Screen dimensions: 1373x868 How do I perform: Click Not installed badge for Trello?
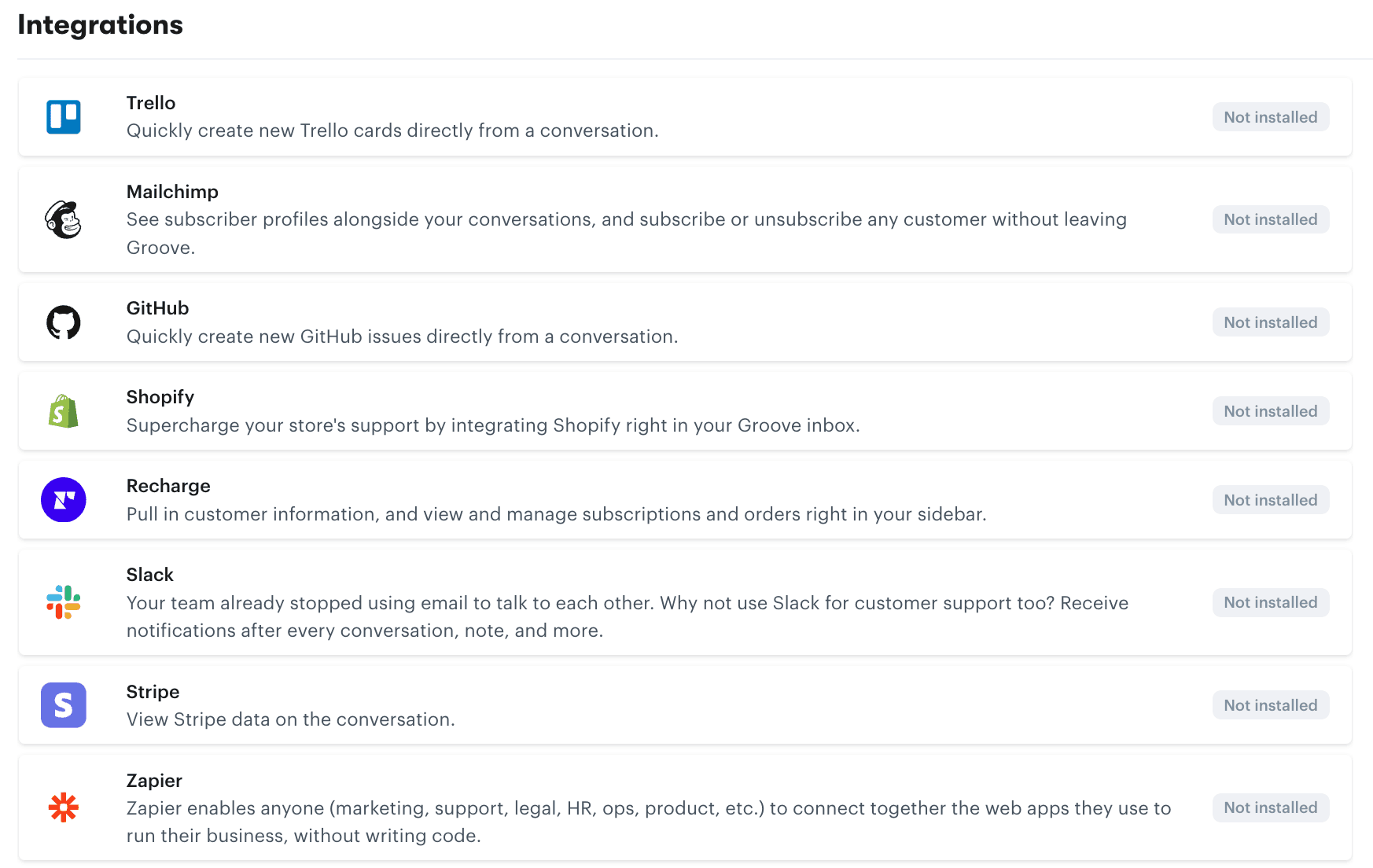[x=1270, y=116]
